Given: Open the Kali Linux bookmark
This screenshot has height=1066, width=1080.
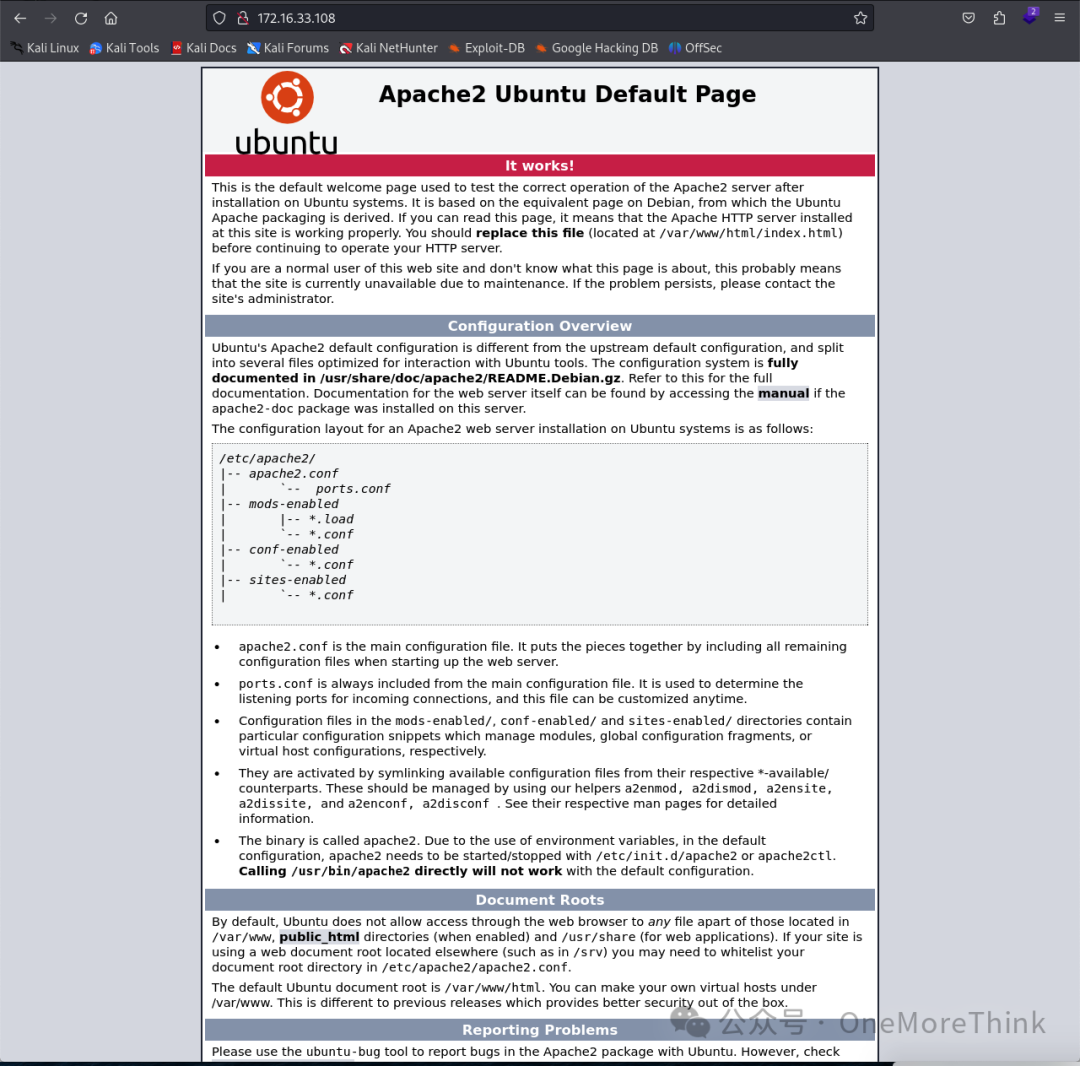Looking at the screenshot, I should pos(45,48).
